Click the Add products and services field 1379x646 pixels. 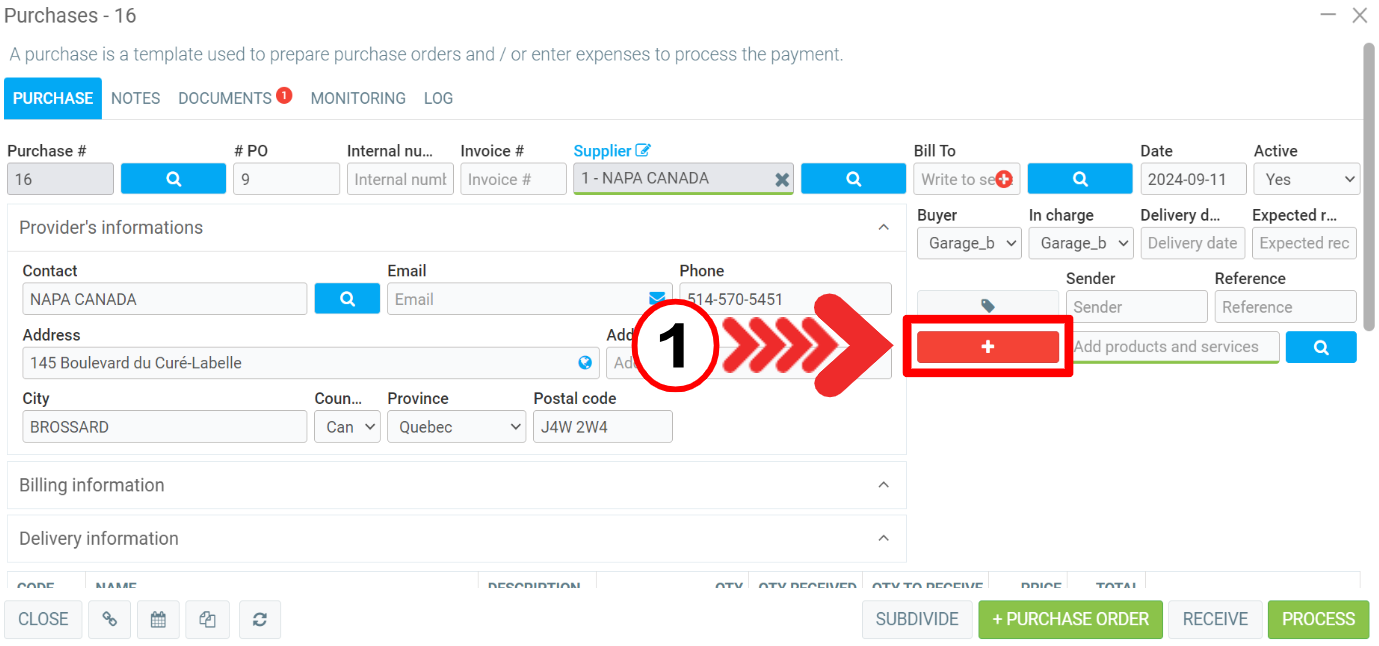(x=1172, y=347)
